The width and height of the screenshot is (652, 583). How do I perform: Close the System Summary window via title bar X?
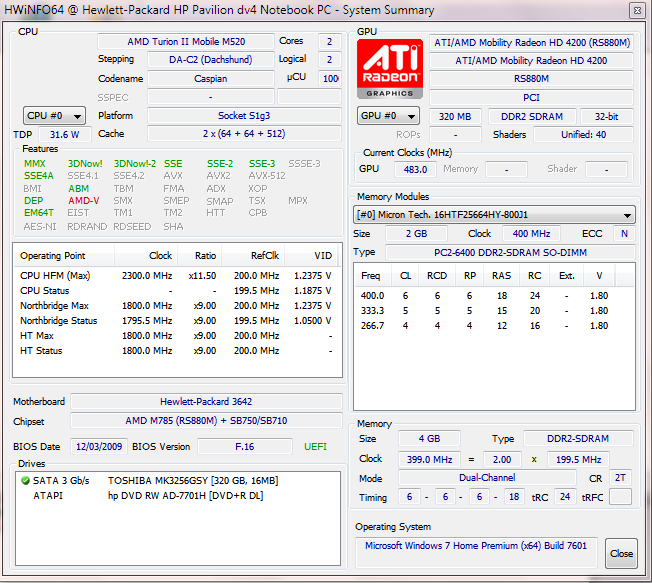click(637, 10)
